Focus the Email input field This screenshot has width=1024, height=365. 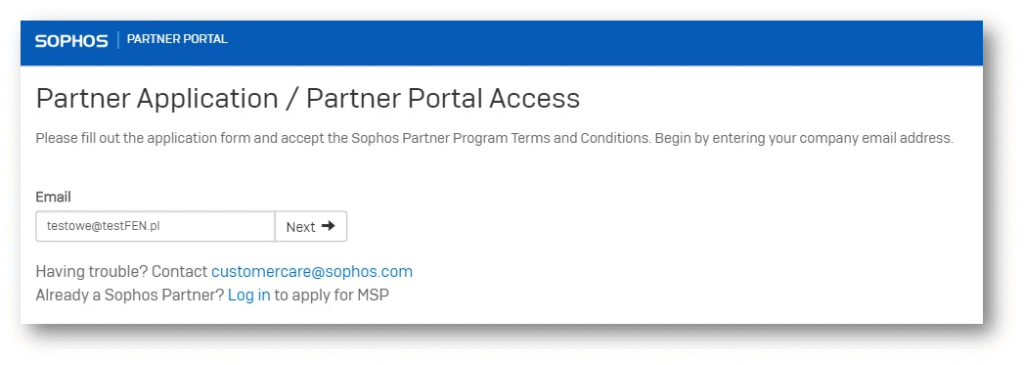(x=155, y=227)
